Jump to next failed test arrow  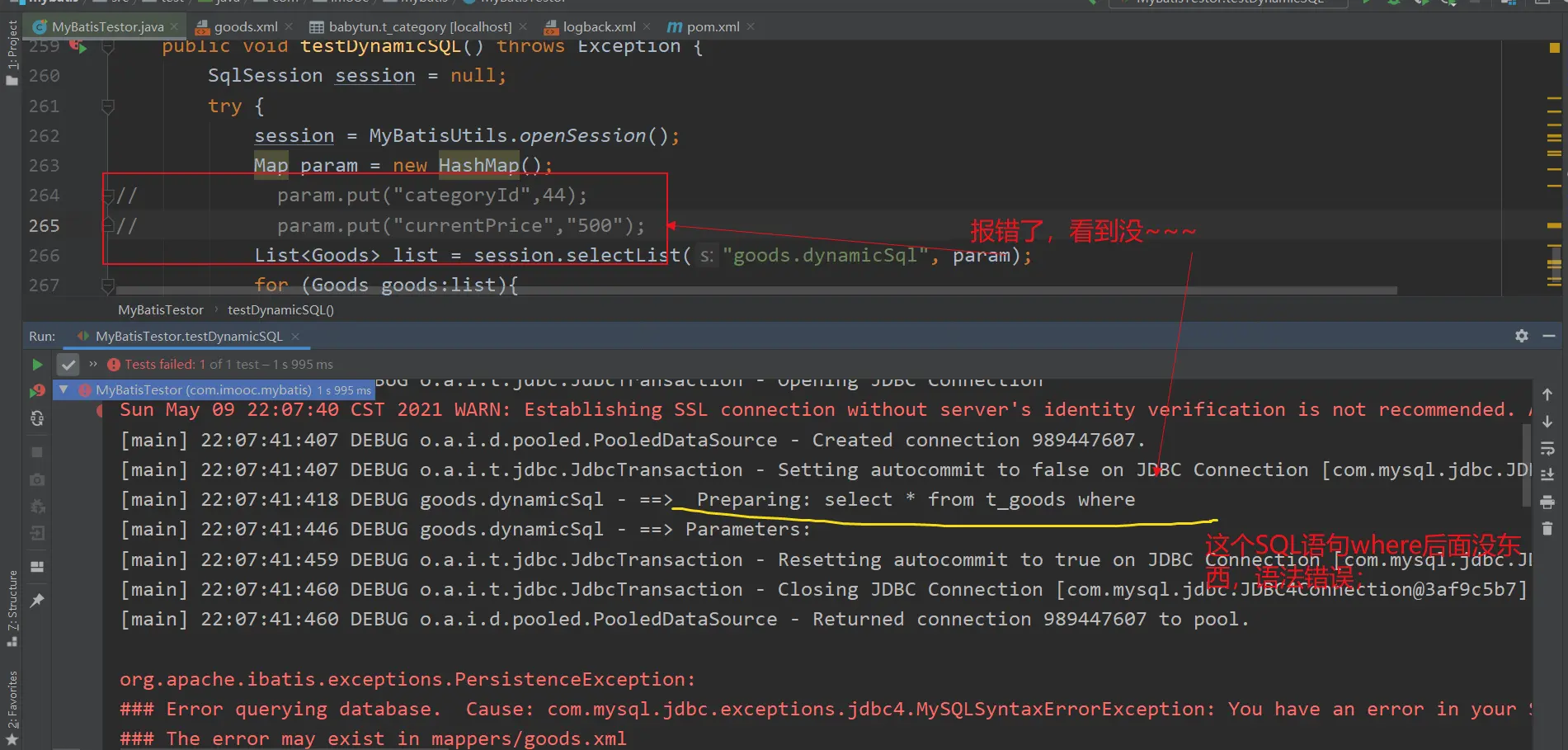(1547, 422)
